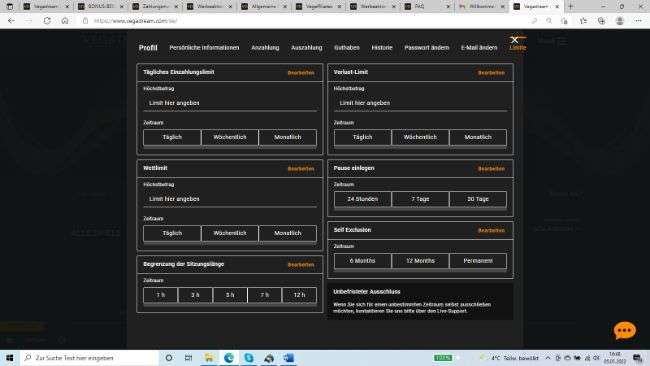Open the Historie tab
Image resolution: width=650 pixels, height=366 pixels.
point(382,48)
